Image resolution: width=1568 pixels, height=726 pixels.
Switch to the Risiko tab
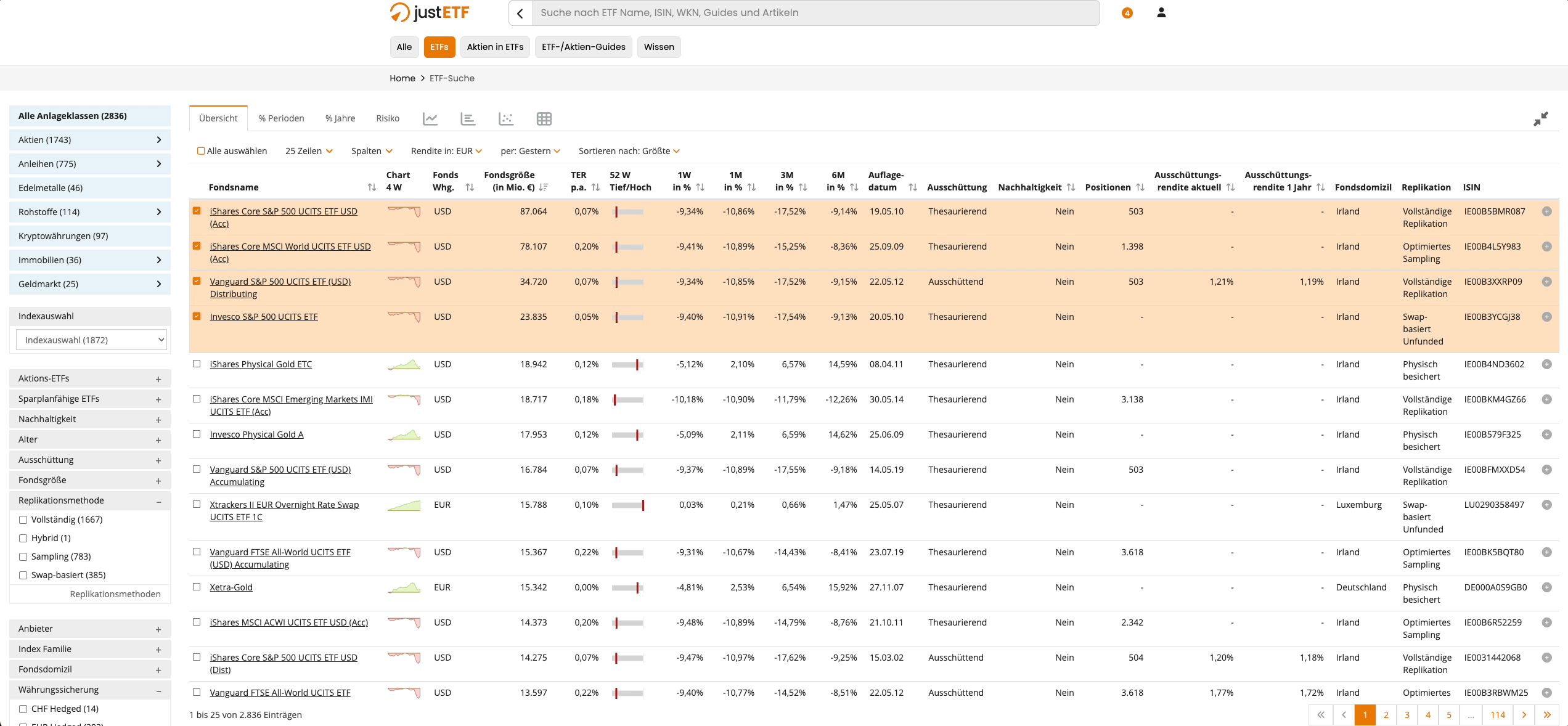point(388,118)
